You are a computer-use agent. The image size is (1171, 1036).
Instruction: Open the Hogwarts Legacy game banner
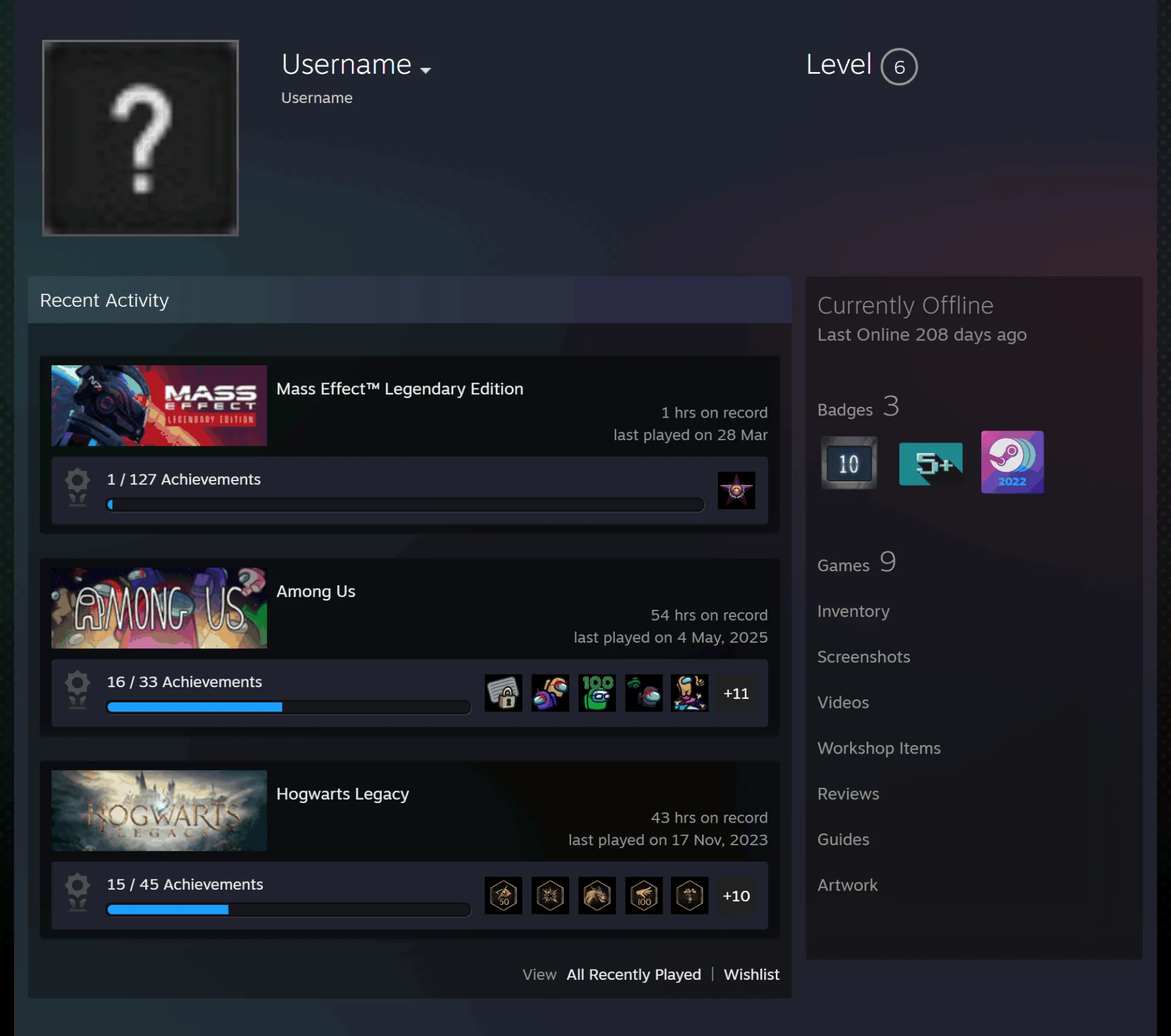click(x=159, y=810)
